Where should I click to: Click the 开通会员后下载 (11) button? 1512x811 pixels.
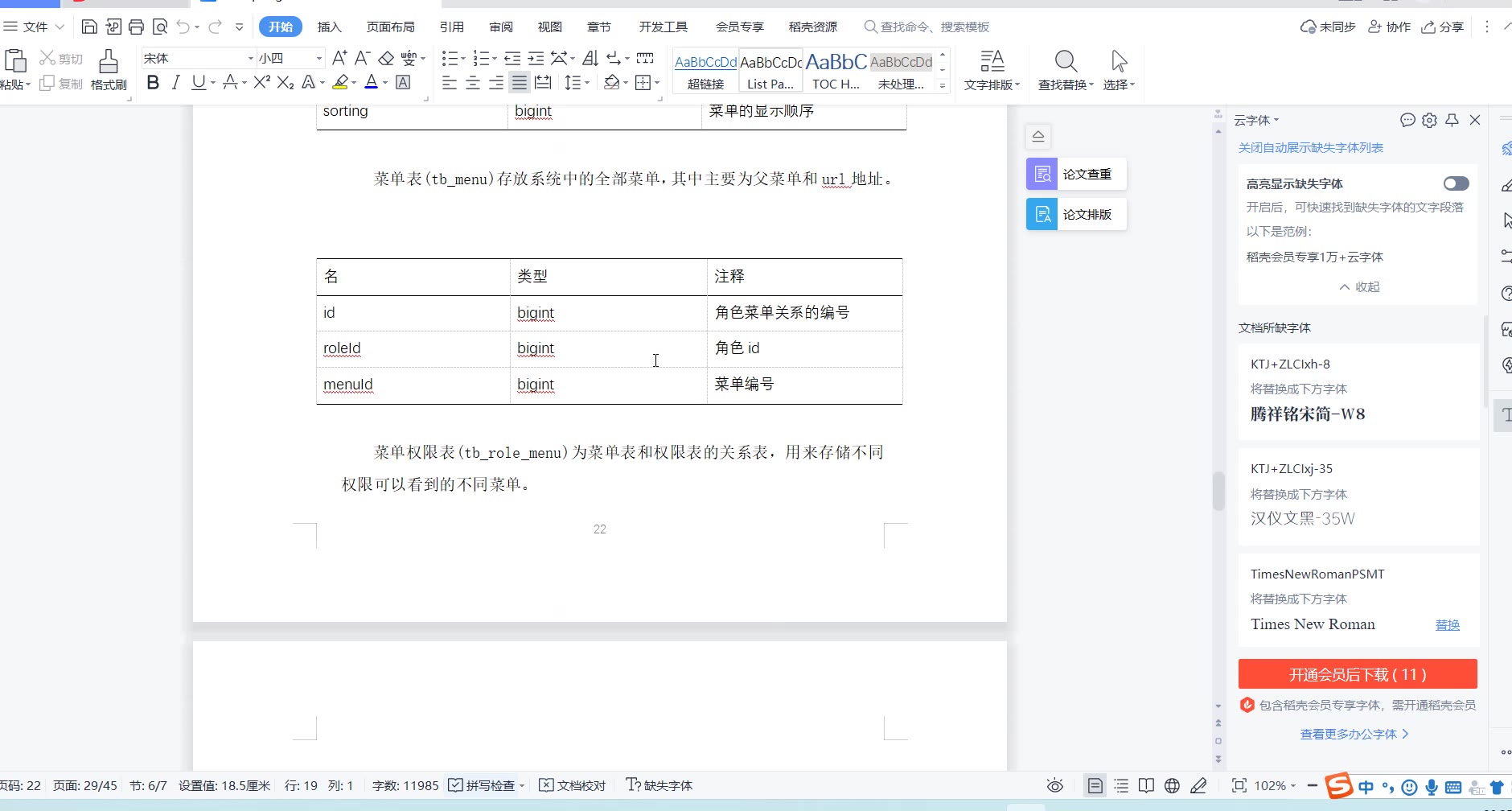coord(1358,674)
